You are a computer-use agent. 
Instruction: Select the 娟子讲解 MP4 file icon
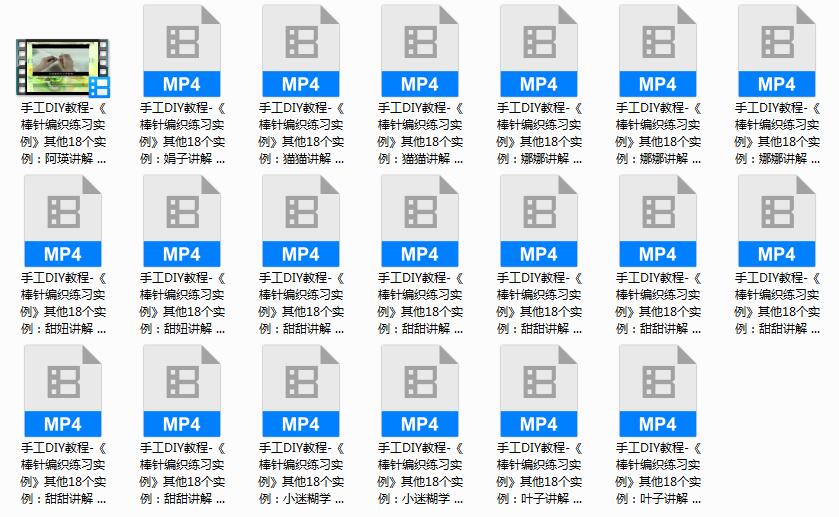click(x=182, y=52)
